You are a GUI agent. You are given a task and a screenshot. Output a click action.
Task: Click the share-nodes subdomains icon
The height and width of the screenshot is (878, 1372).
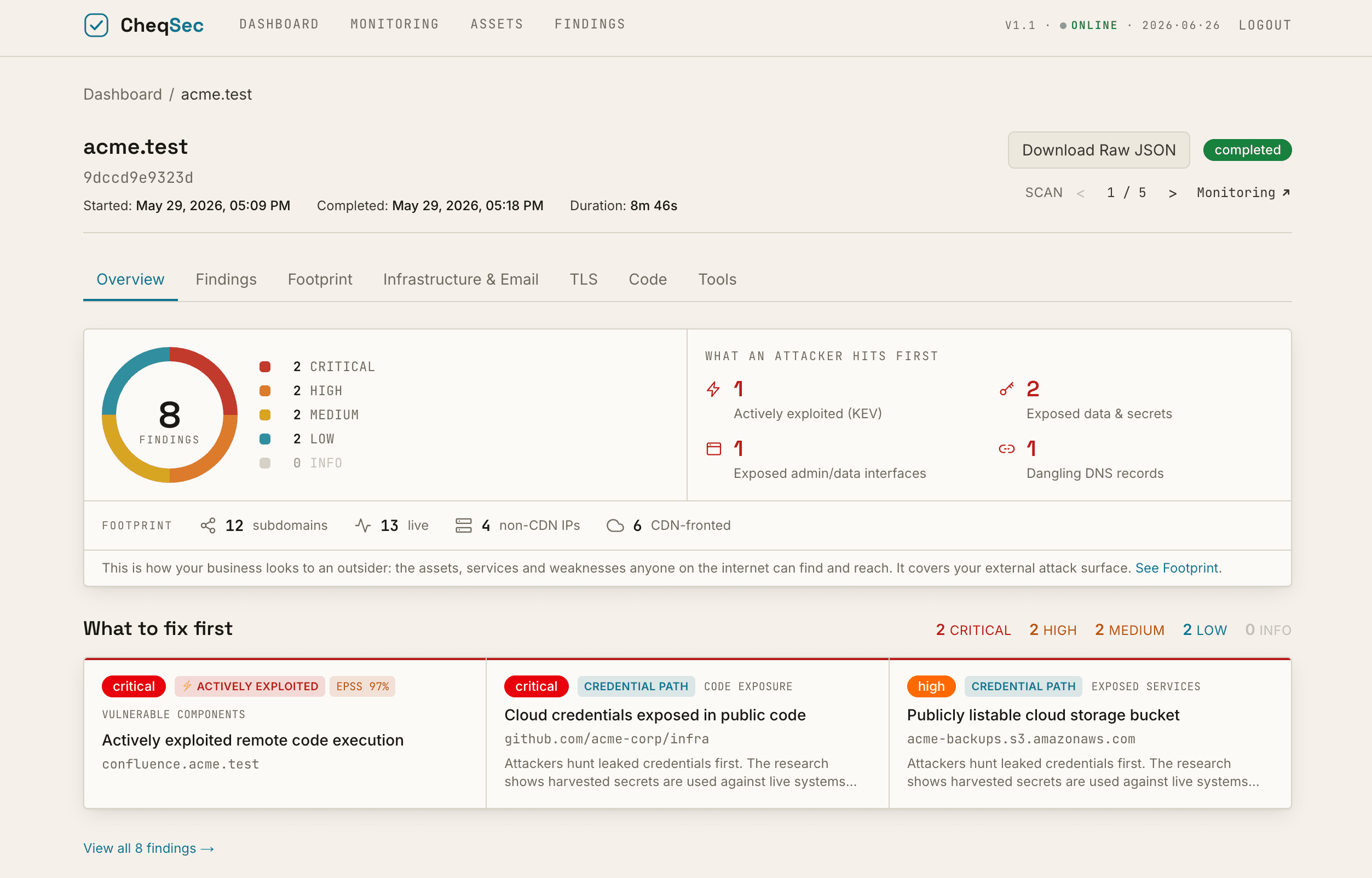click(208, 525)
